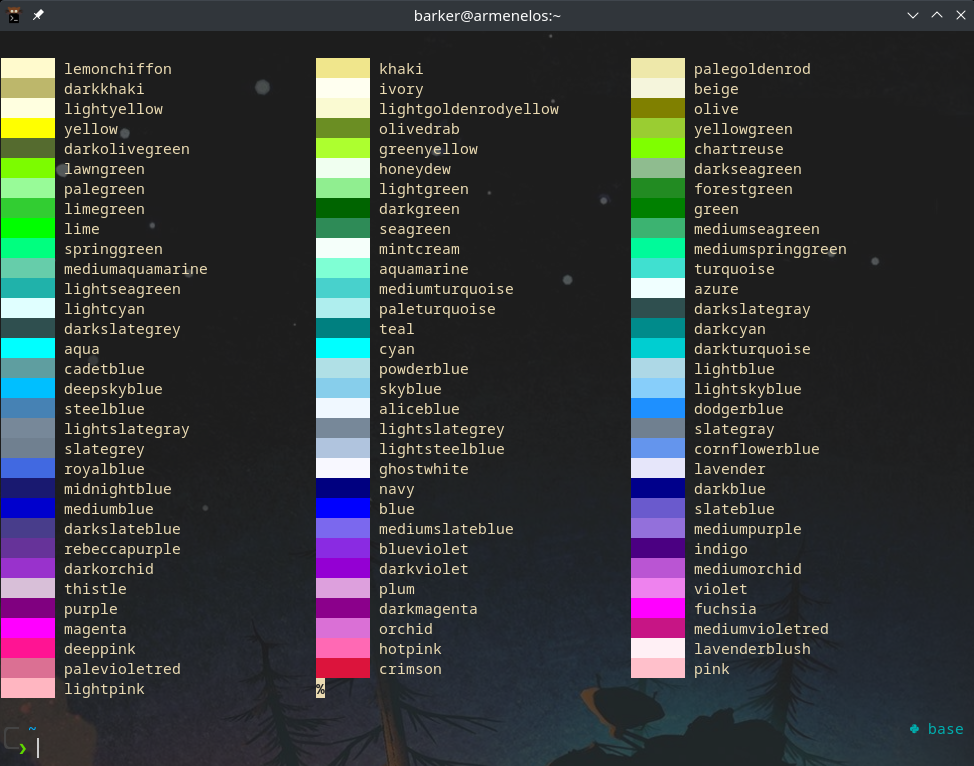Maximize the terminal using the up chevron

coord(937,15)
